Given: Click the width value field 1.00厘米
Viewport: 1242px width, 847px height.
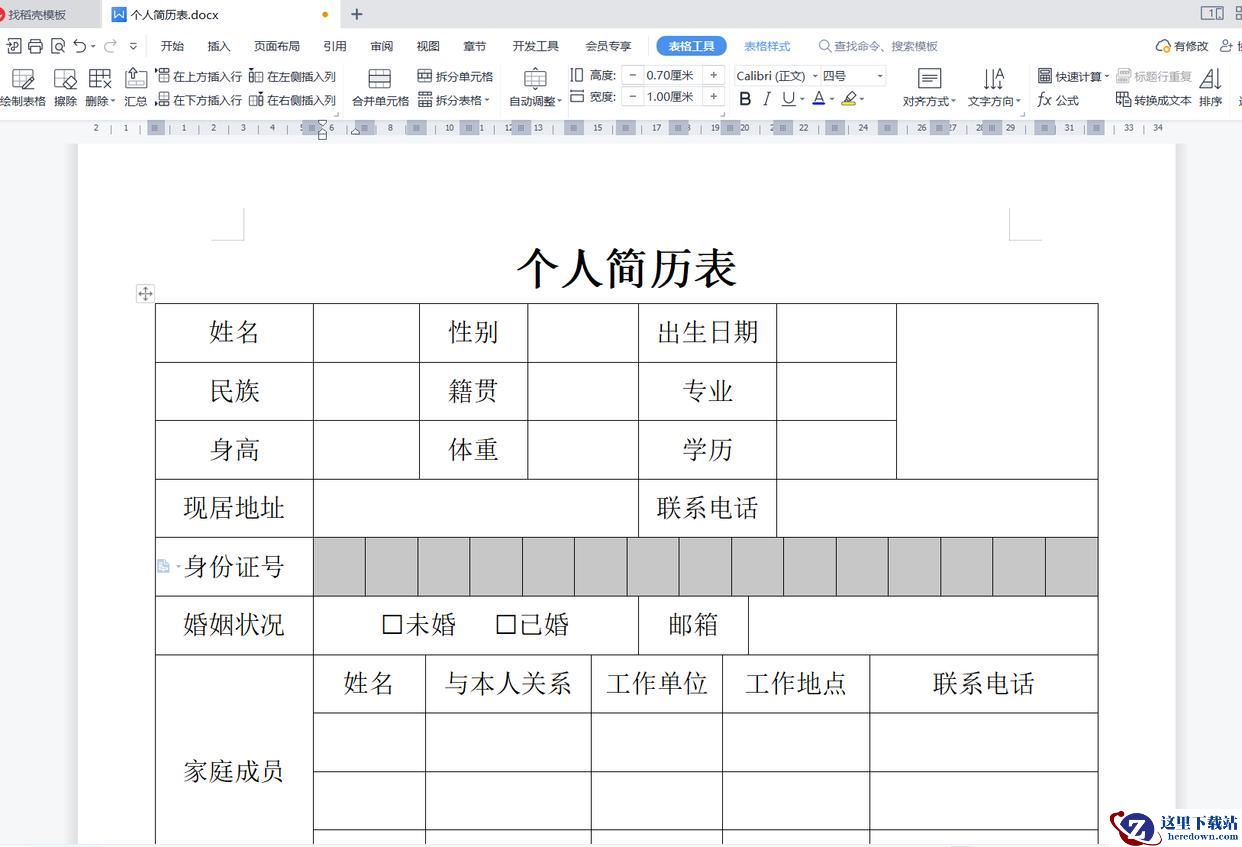Looking at the screenshot, I should [673, 97].
